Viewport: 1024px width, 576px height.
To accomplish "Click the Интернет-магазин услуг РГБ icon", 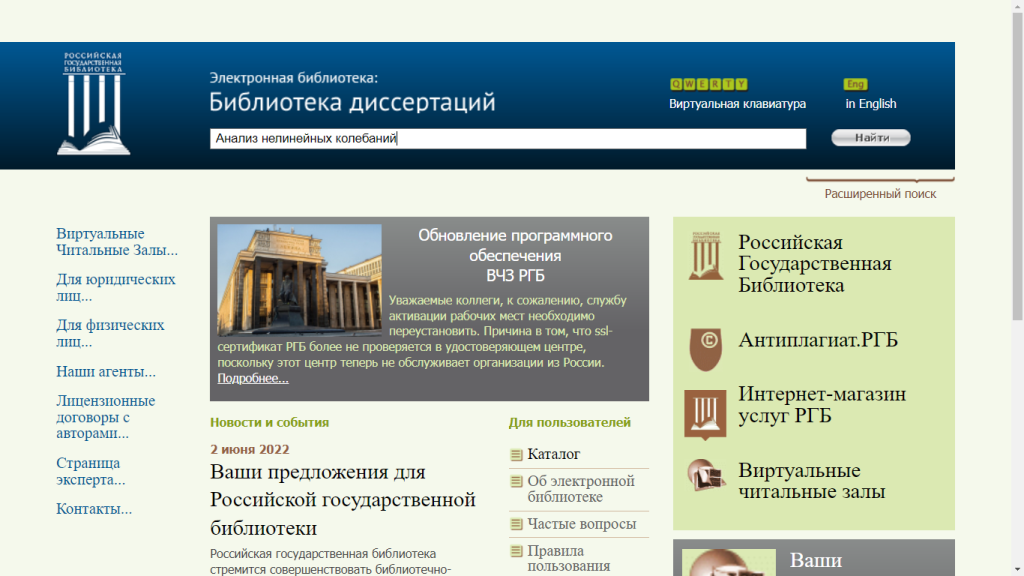I will (x=705, y=415).
